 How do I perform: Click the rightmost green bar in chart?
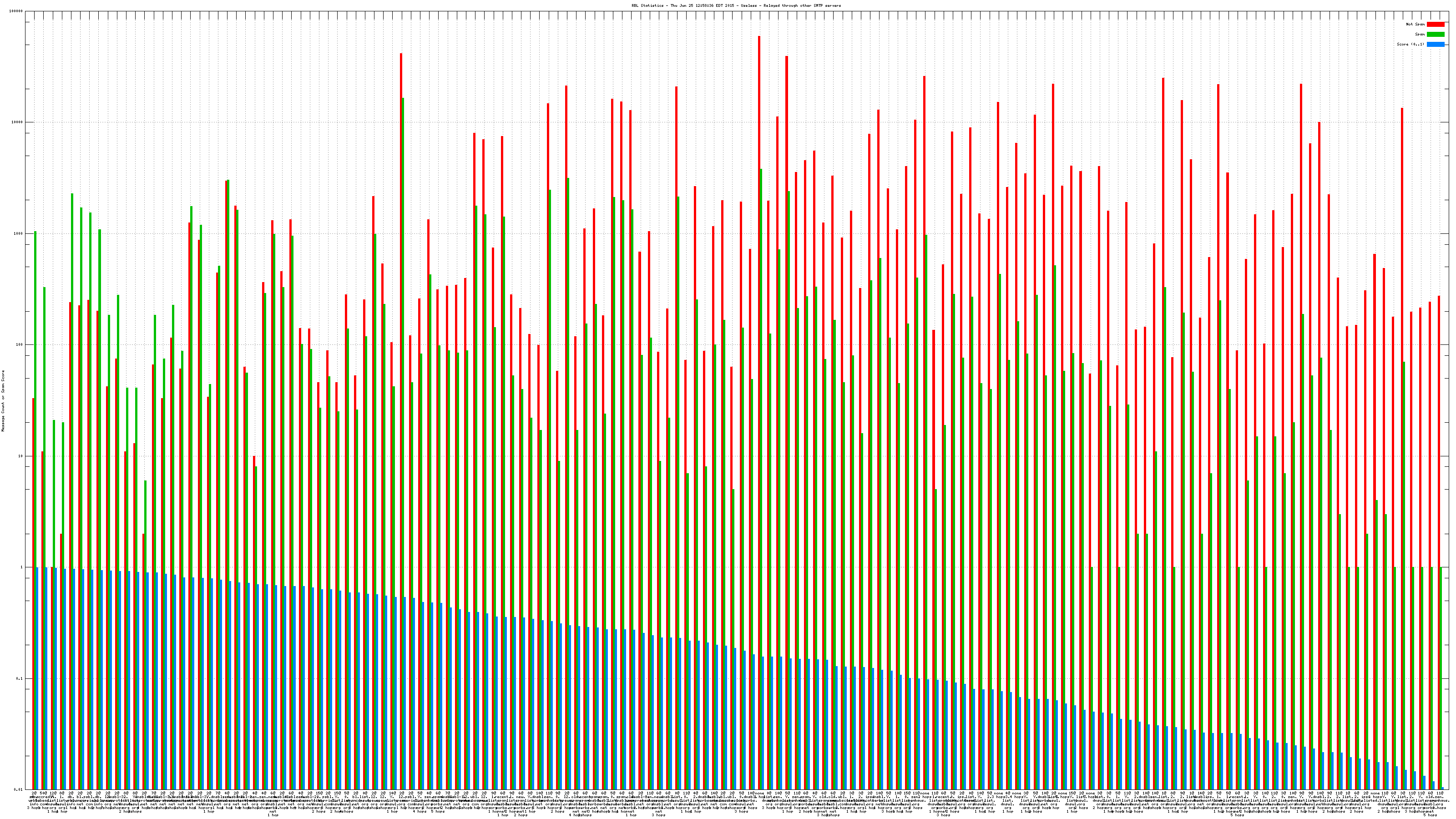coord(1441,678)
